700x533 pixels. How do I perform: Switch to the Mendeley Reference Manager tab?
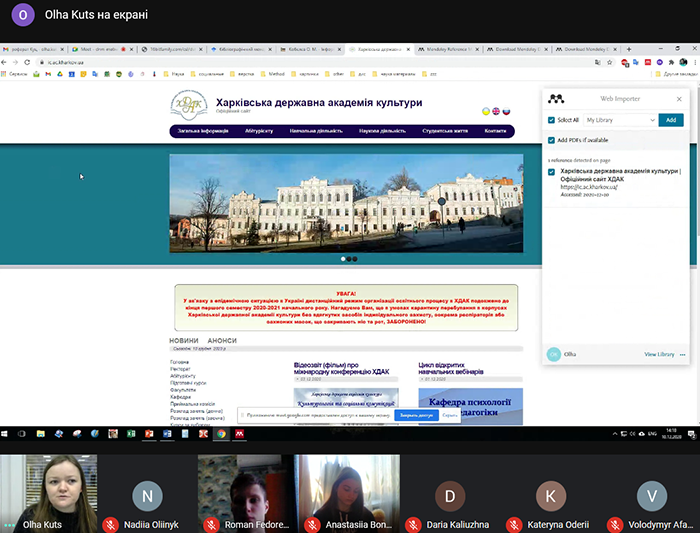tap(448, 50)
